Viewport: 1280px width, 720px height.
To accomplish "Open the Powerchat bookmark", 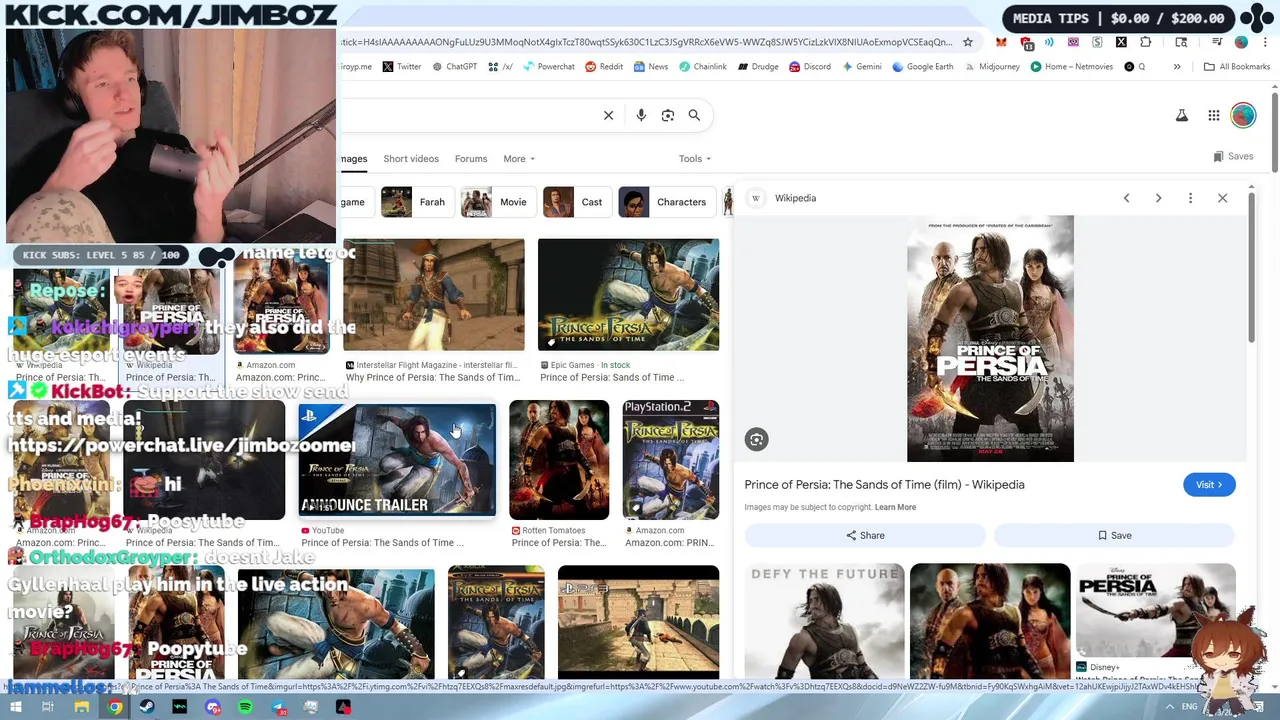I will (x=549, y=67).
